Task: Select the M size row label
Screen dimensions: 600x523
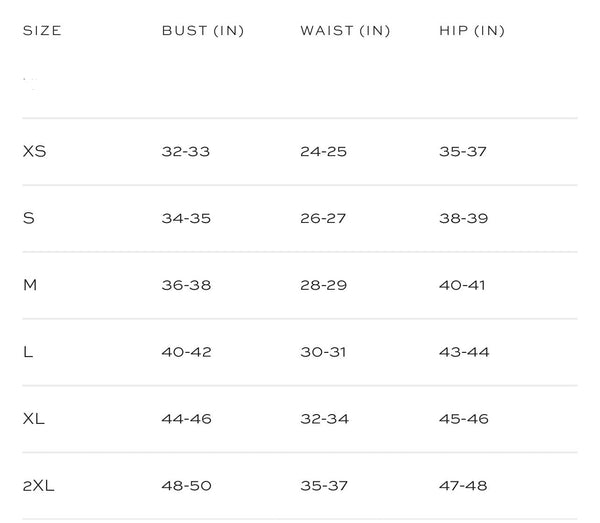Action: click(x=30, y=285)
